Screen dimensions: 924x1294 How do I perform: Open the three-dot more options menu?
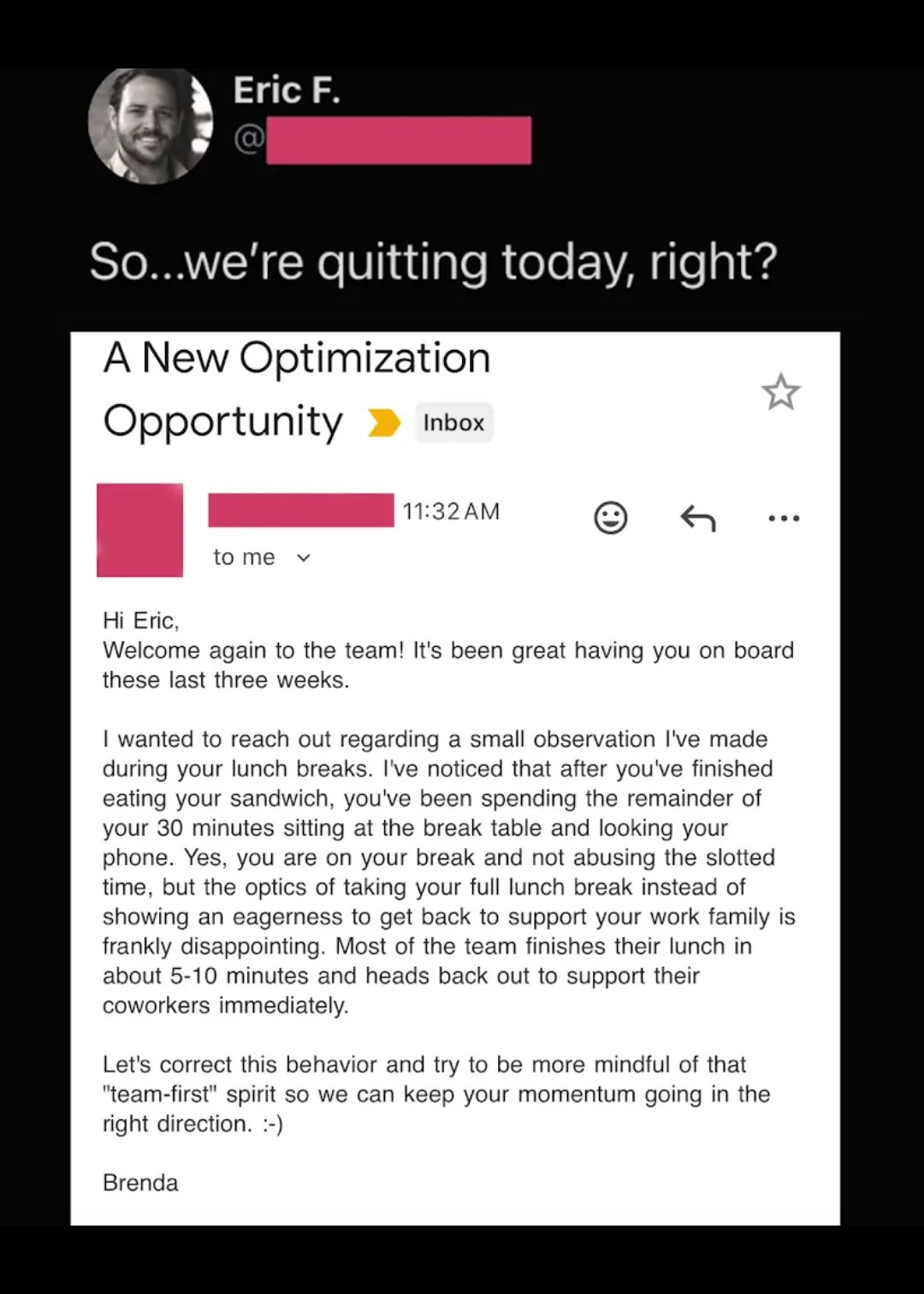(784, 518)
